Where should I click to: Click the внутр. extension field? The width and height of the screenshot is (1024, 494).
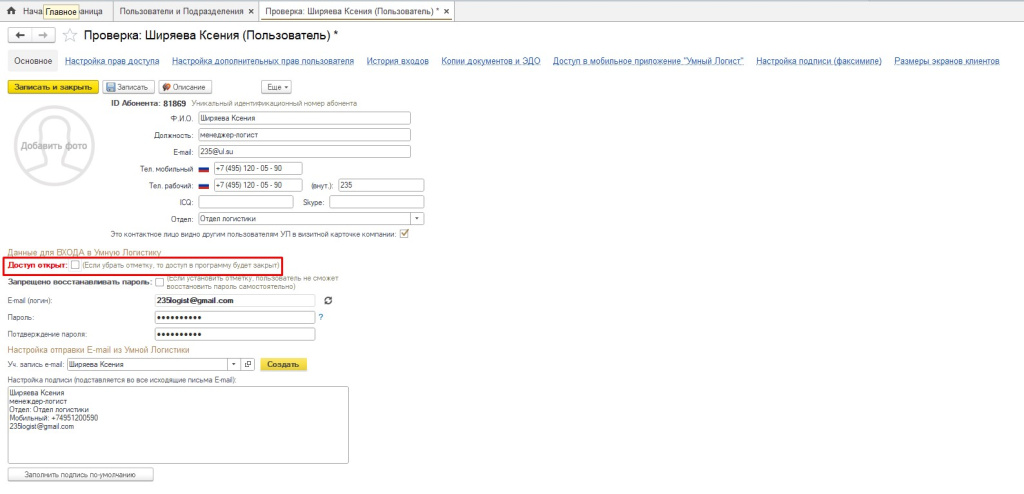coord(381,186)
